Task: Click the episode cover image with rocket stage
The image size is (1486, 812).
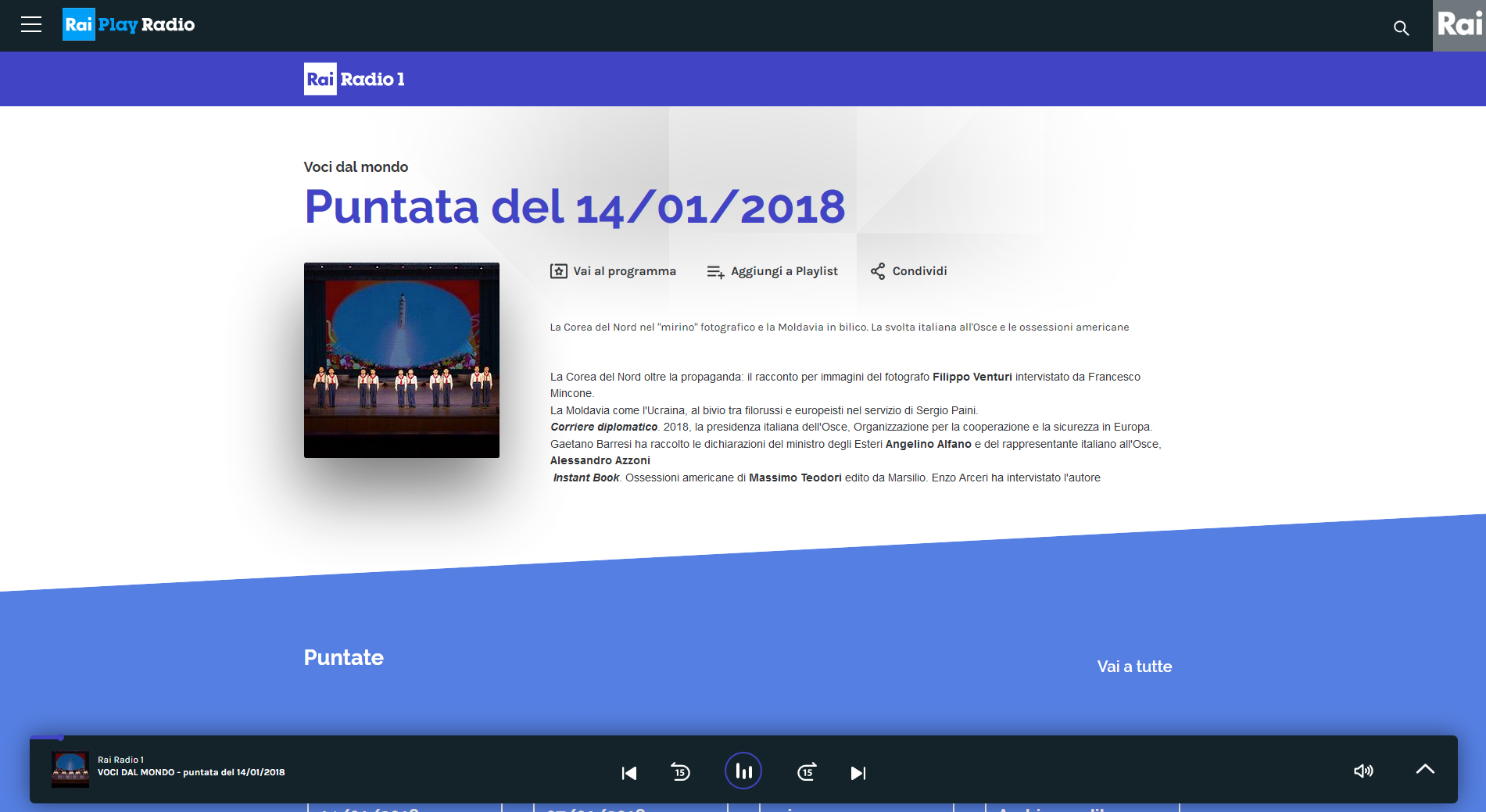Action: pos(402,360)
